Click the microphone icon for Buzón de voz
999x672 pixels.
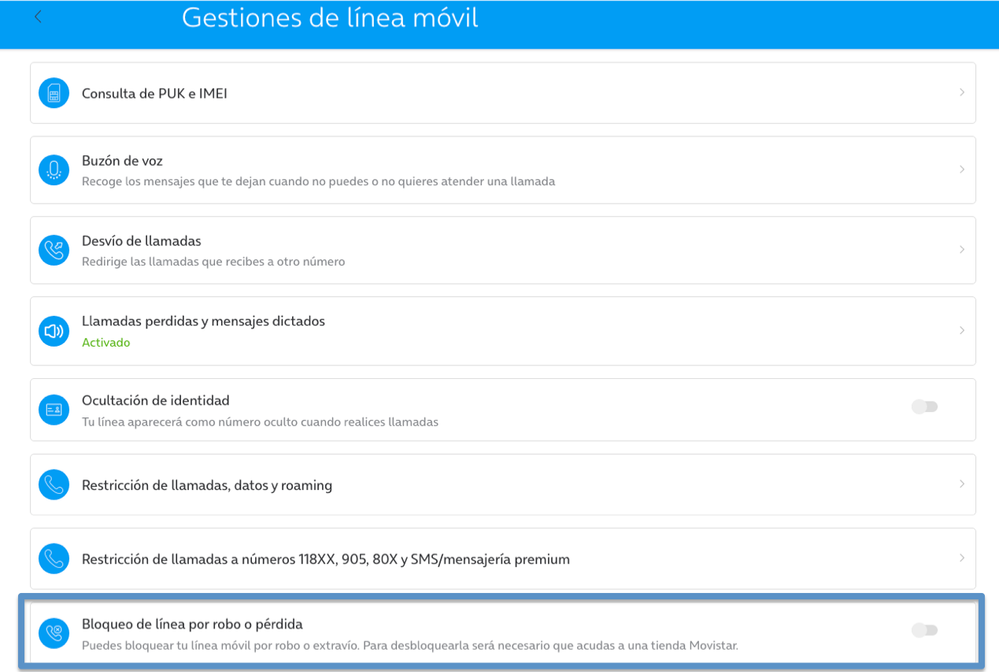coord(53,169)
